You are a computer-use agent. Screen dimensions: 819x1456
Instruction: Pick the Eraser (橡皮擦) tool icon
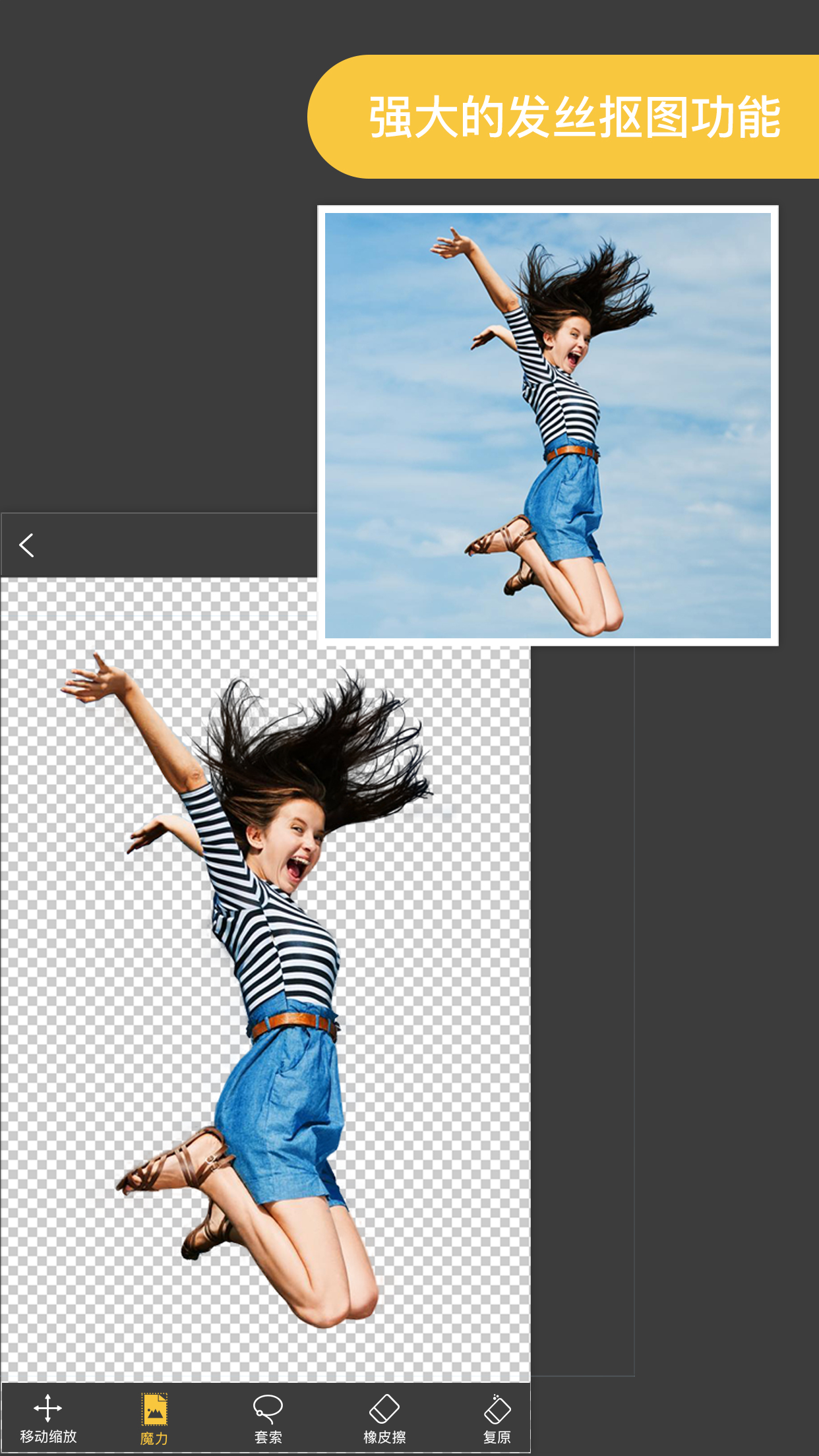point(384,1409)
